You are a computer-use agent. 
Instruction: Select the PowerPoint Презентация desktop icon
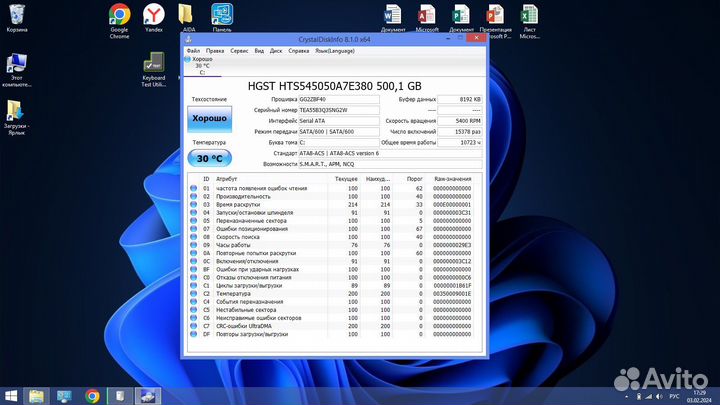[x=495, y=21]
